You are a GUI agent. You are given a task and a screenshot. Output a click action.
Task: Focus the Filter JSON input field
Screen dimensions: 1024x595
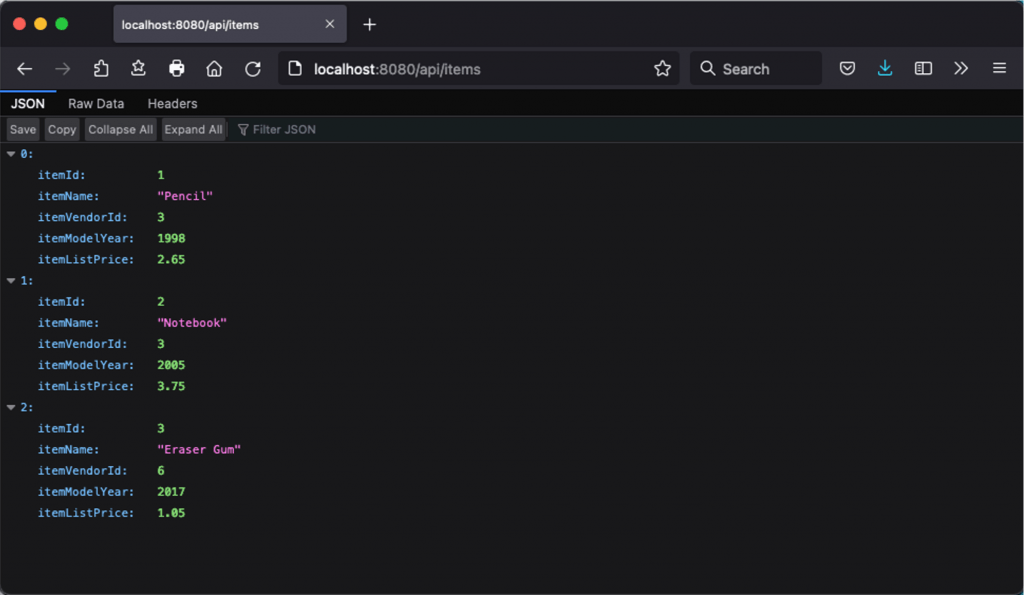point(284,130)
